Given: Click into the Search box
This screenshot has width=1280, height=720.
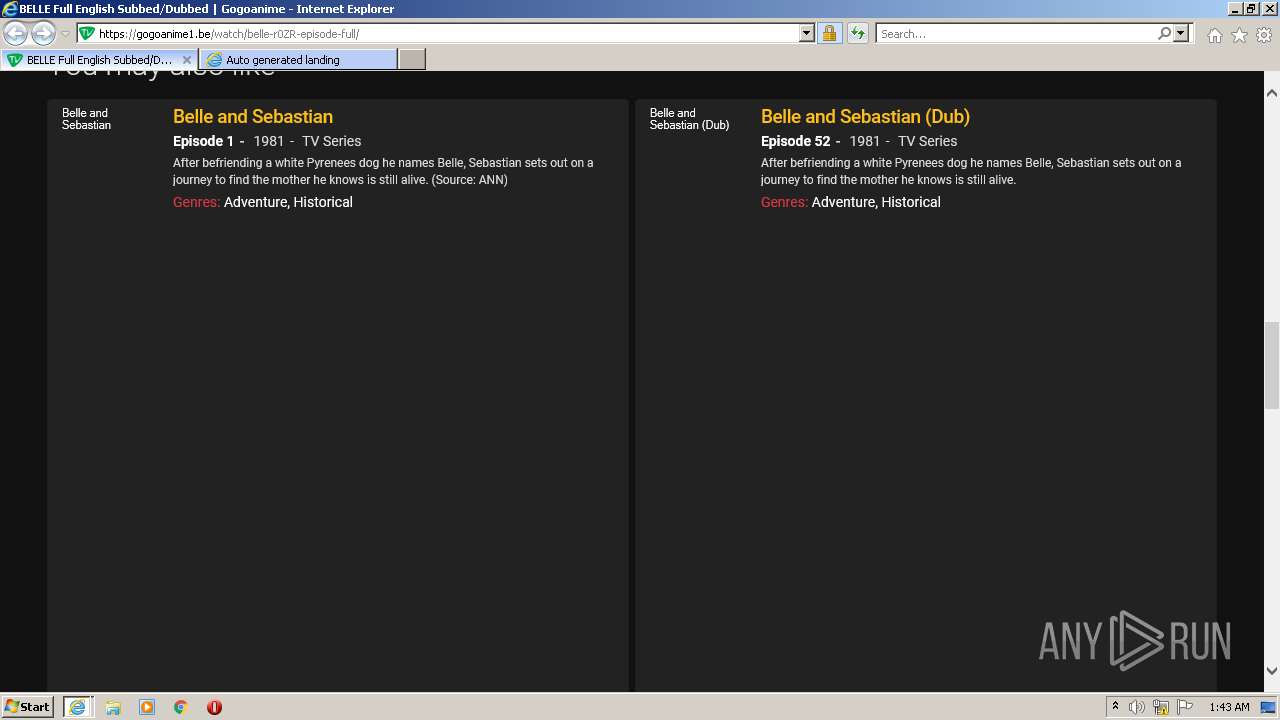Looking at the screenshot, I should point(1017,33).
